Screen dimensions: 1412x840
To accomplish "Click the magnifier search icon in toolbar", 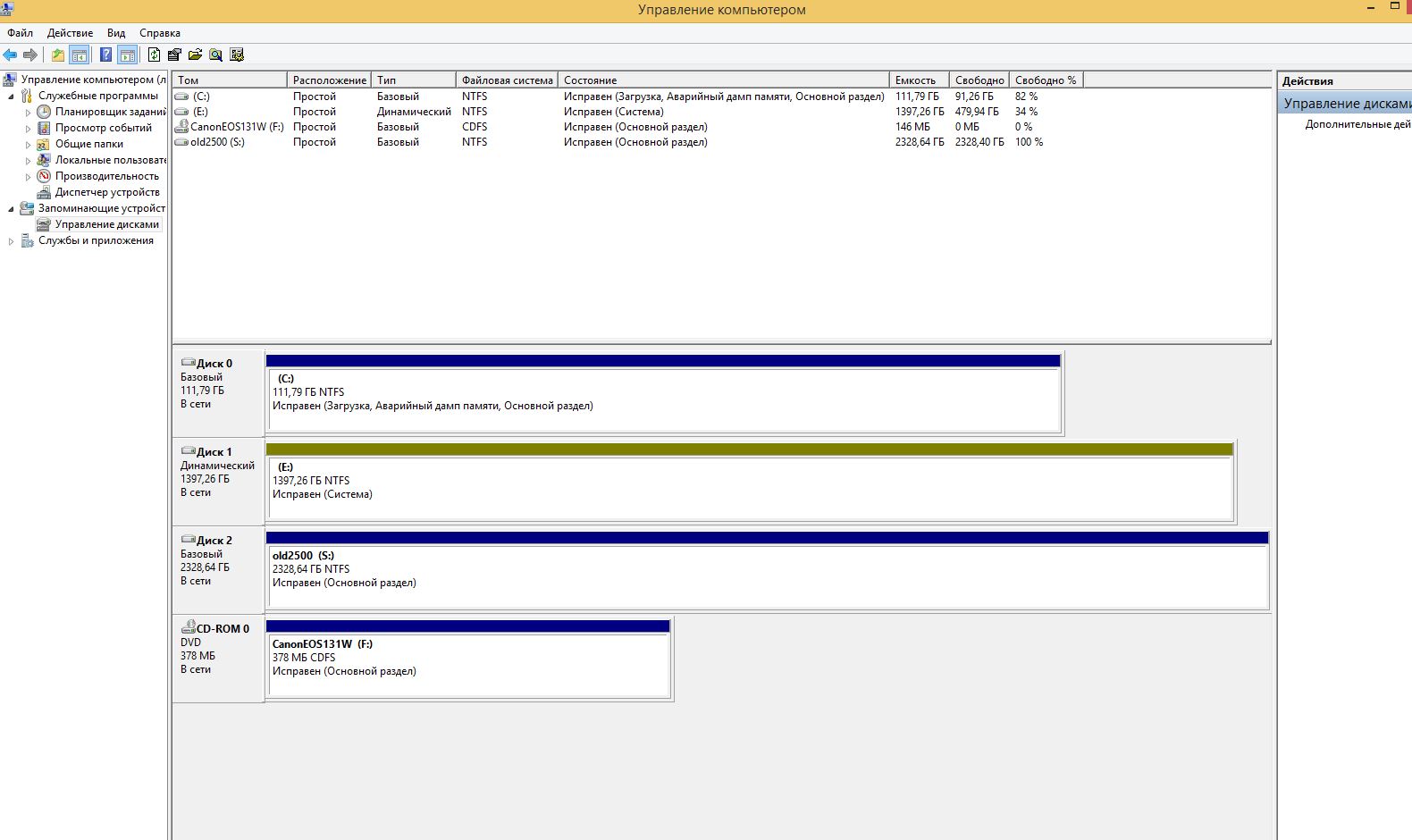I will tap(215, 55).
